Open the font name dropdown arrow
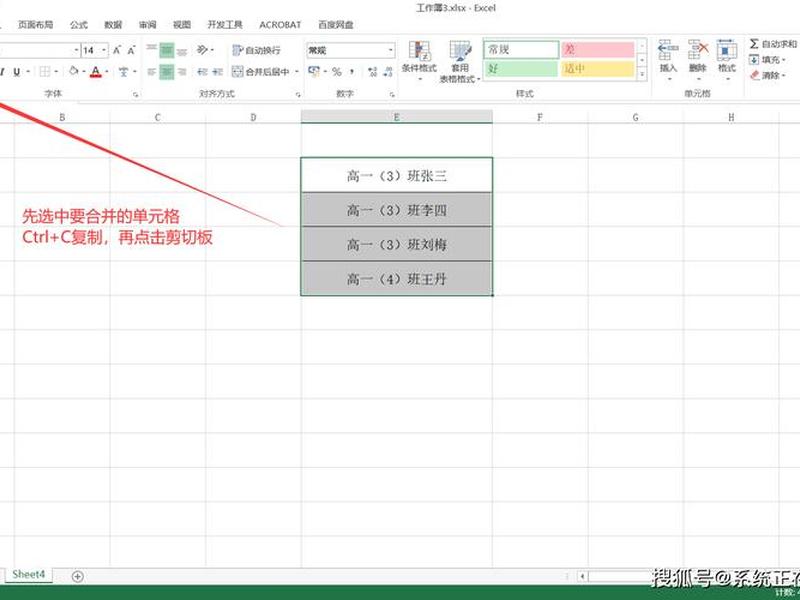This screenshot has height=600, width=800. click(77, 50)
